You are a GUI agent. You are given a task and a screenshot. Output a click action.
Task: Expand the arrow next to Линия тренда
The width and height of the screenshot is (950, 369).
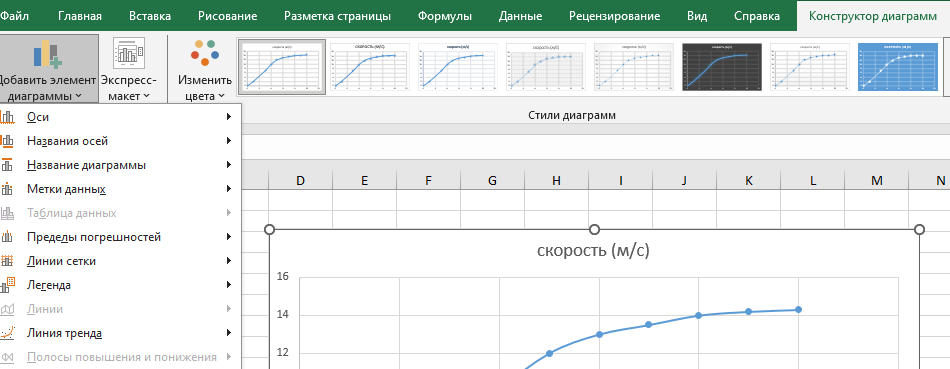click(x=229, y=333)
